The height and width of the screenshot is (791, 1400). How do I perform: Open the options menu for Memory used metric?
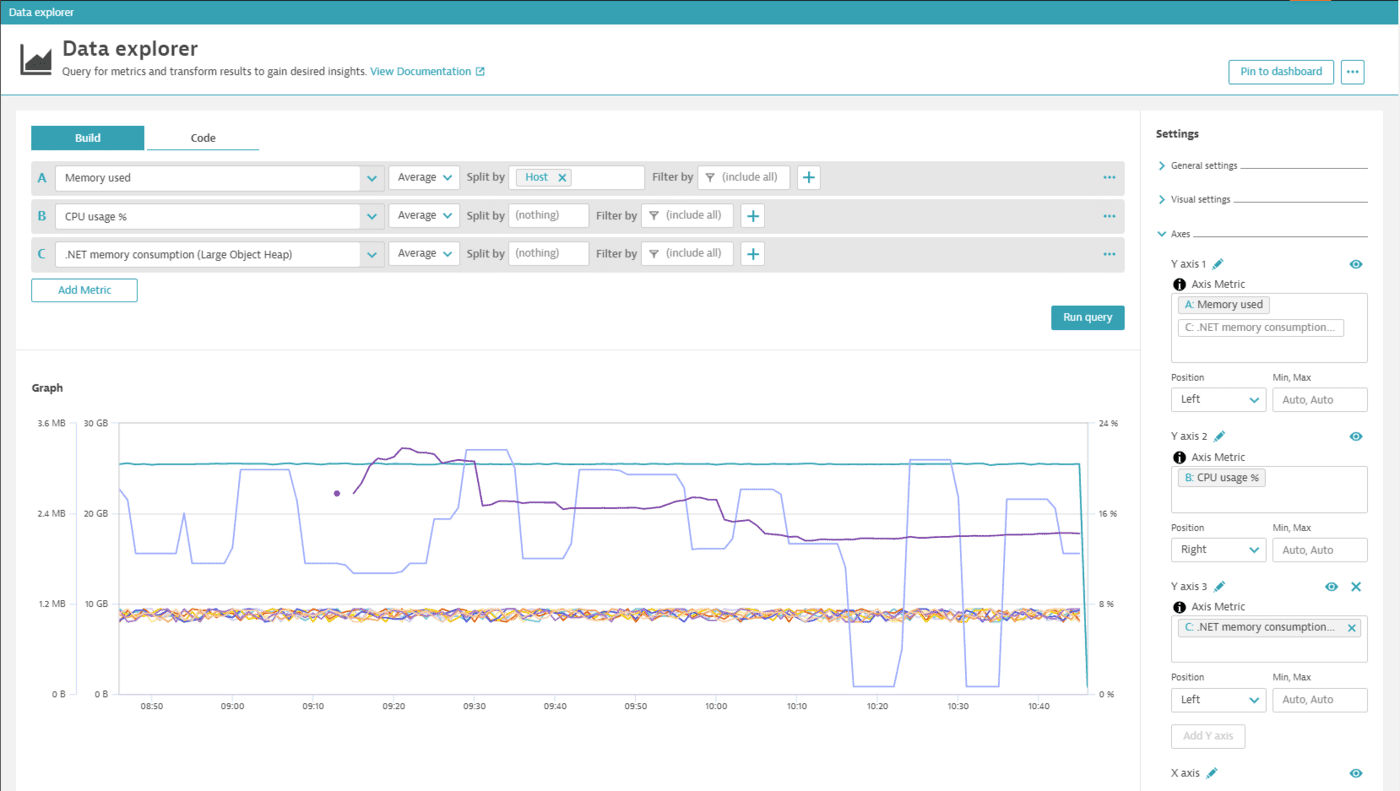(x=1108, y=177)
